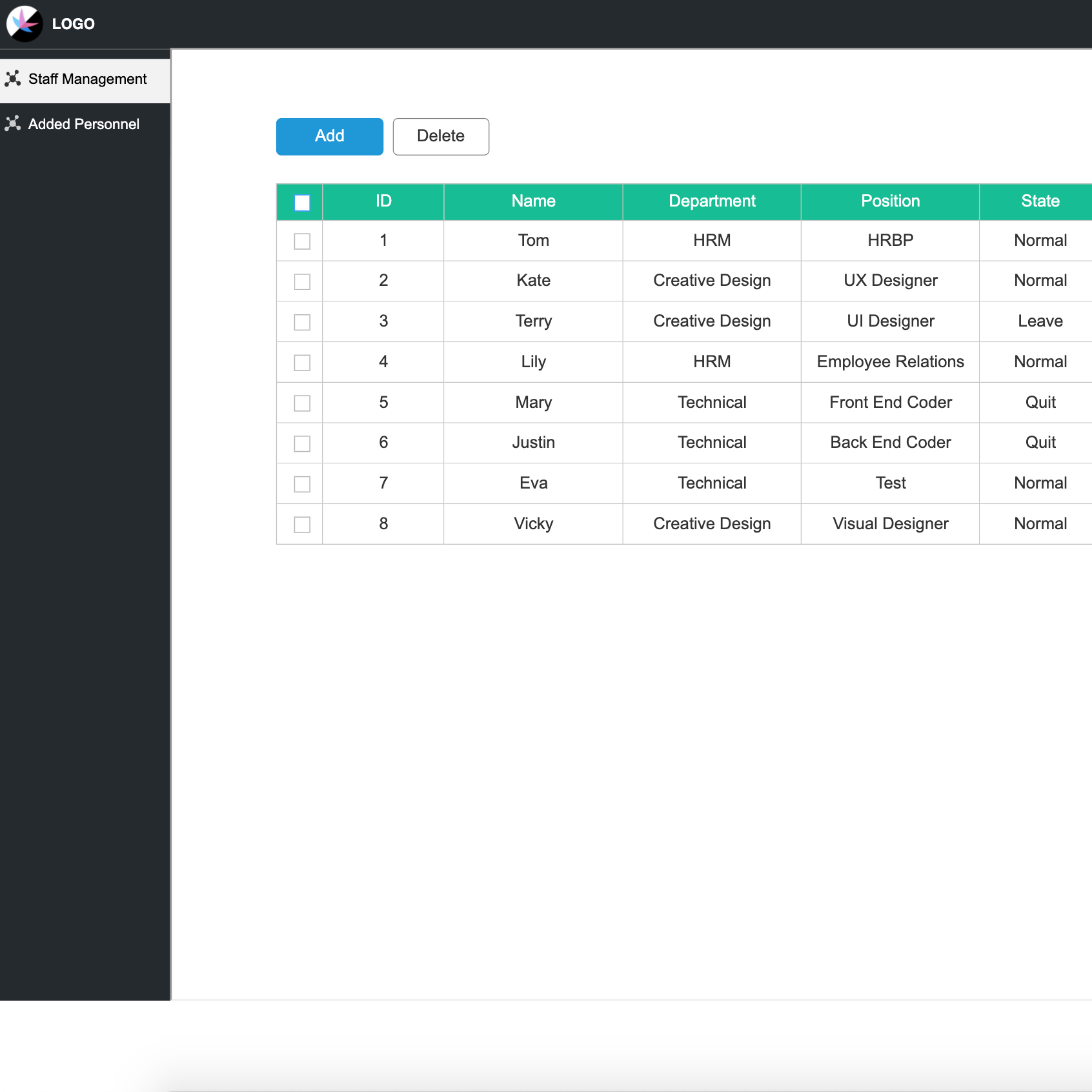1092x1092 pixels.
Task: Check the checkbox for Tom's row
Action: (x=302, y=241)
